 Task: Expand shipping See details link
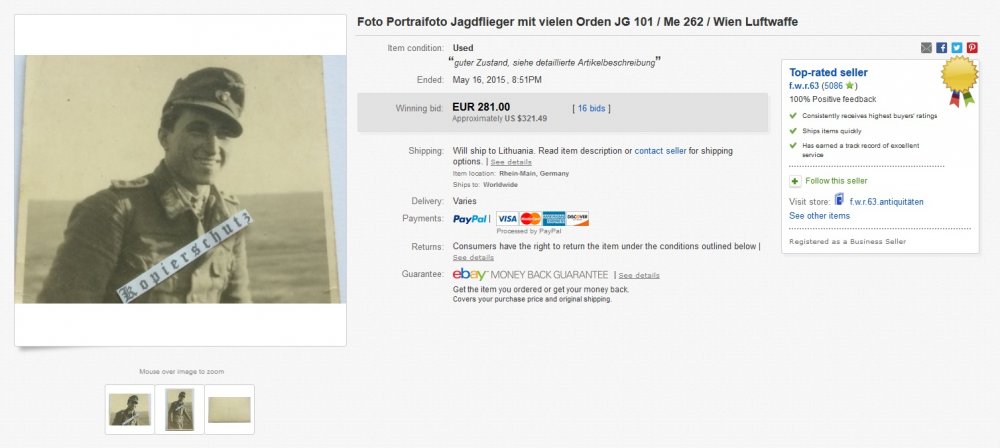coord(511,162)
